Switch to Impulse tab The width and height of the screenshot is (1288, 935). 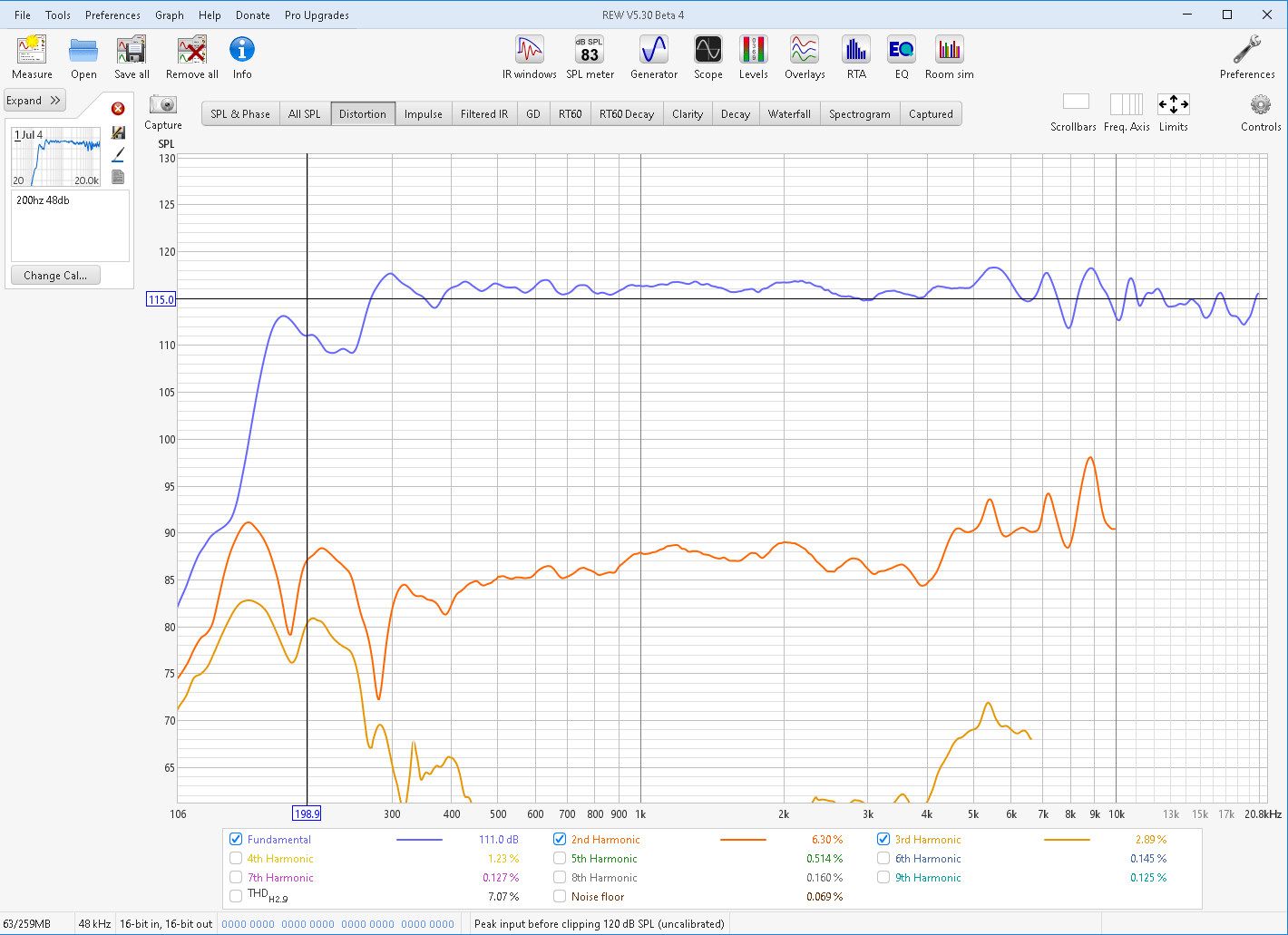[x=424, y=113]
